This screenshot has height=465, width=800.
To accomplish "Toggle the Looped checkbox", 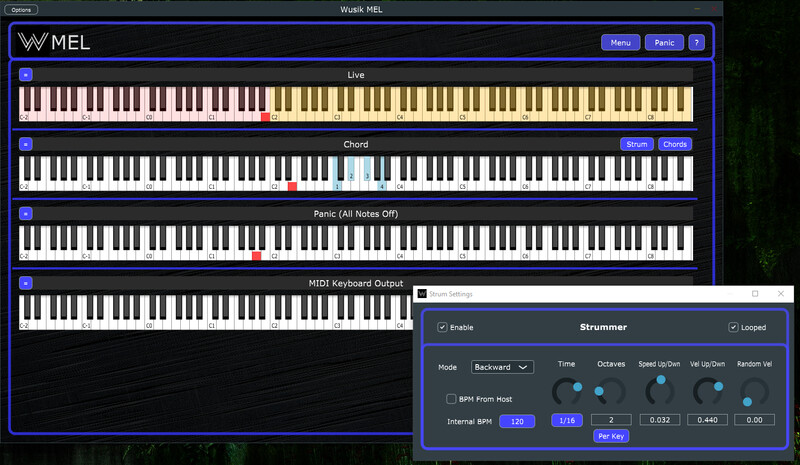I will pos(733,327).
